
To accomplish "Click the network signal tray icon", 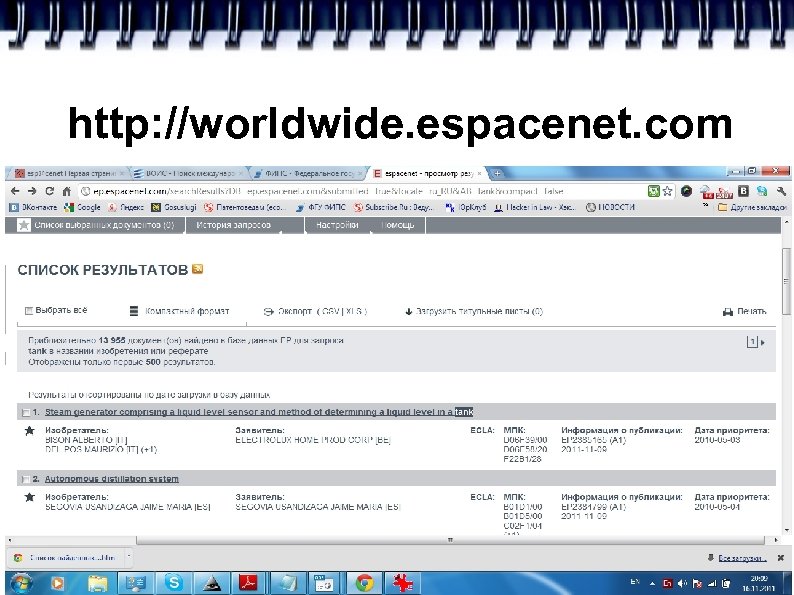I will 711,583.
